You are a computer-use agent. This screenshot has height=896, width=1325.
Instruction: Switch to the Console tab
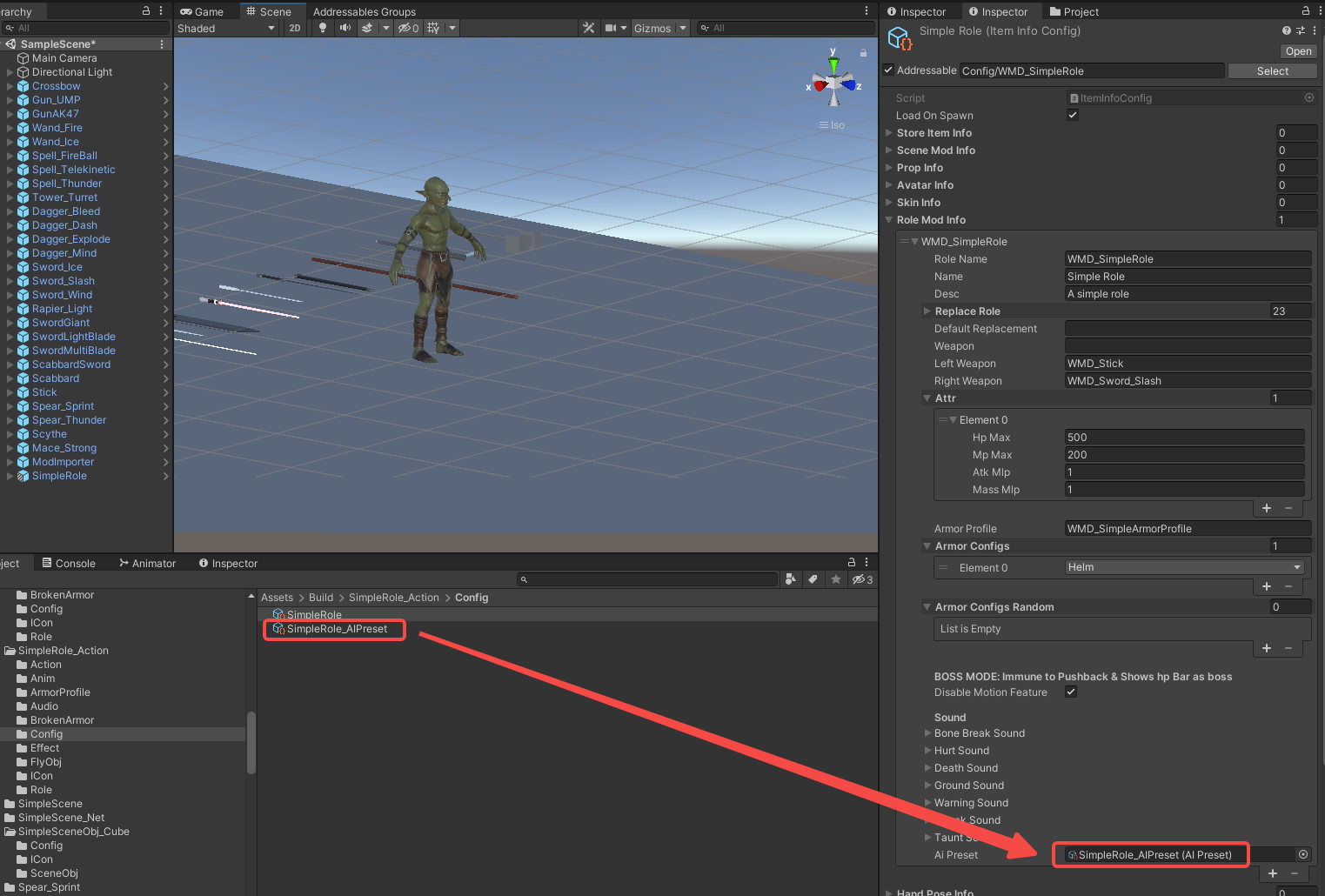pos(70,563)
